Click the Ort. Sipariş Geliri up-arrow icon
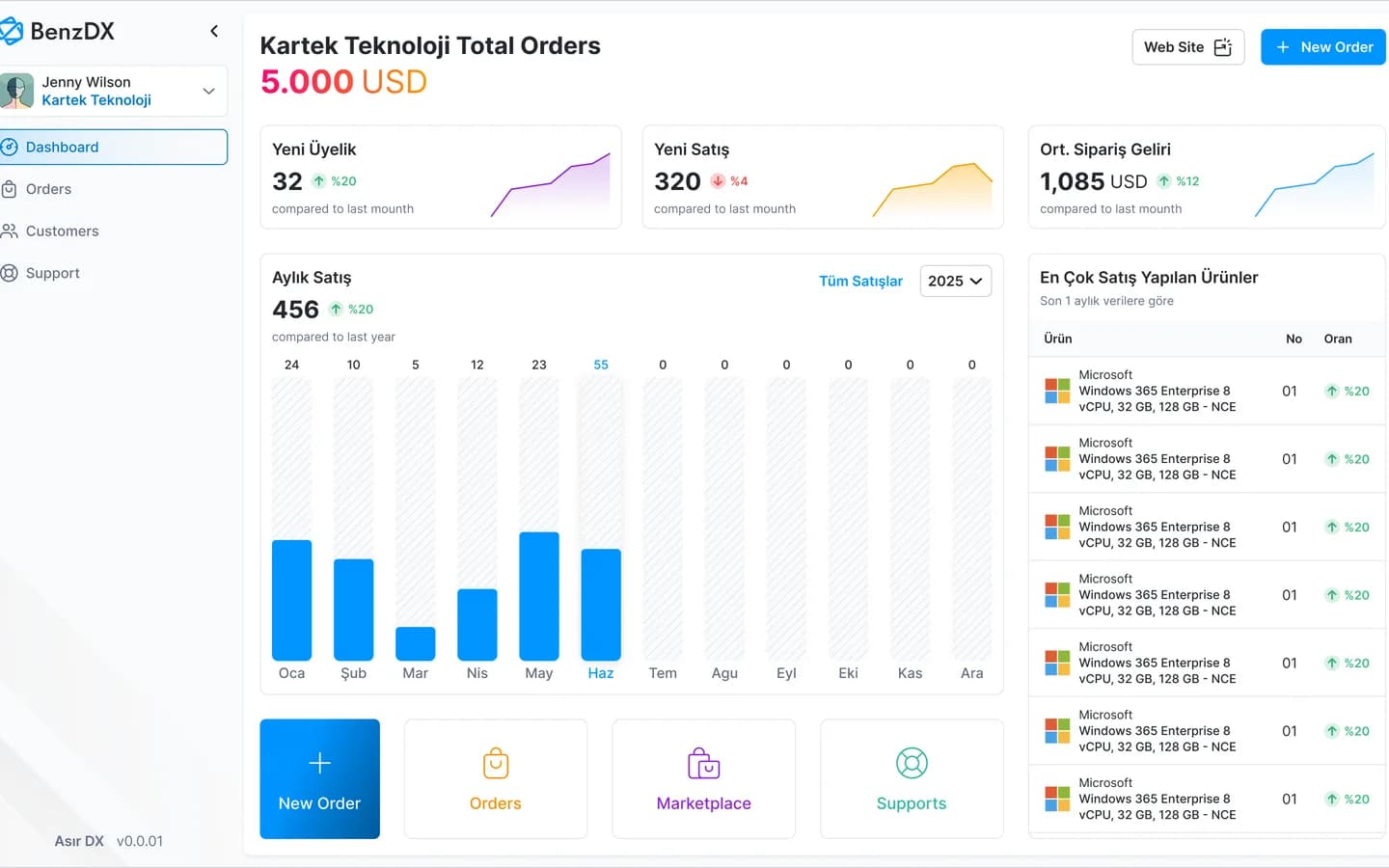 1164,181
